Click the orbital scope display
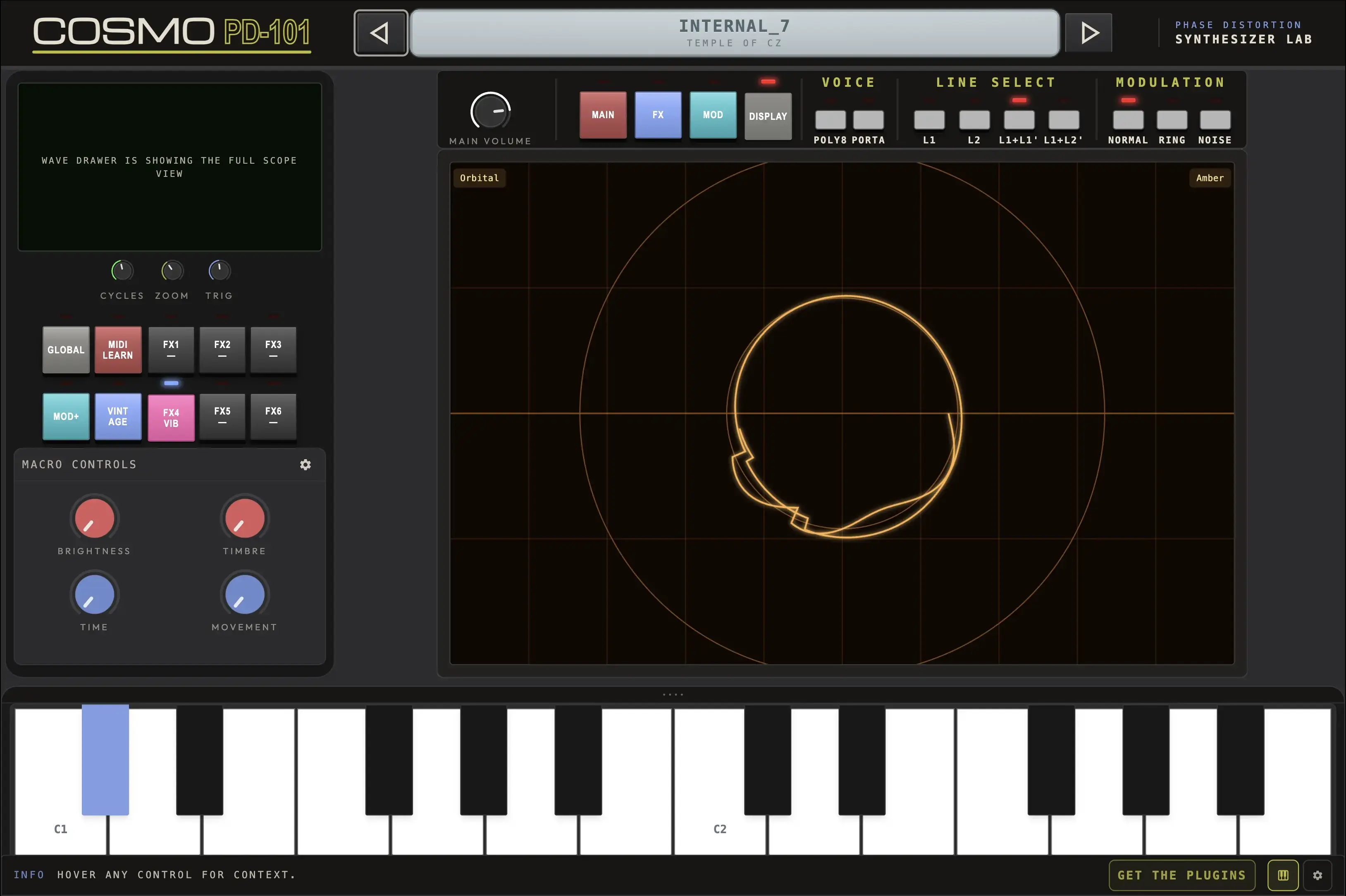Viewport: 1346px width, 896px height. click(842, 412)
